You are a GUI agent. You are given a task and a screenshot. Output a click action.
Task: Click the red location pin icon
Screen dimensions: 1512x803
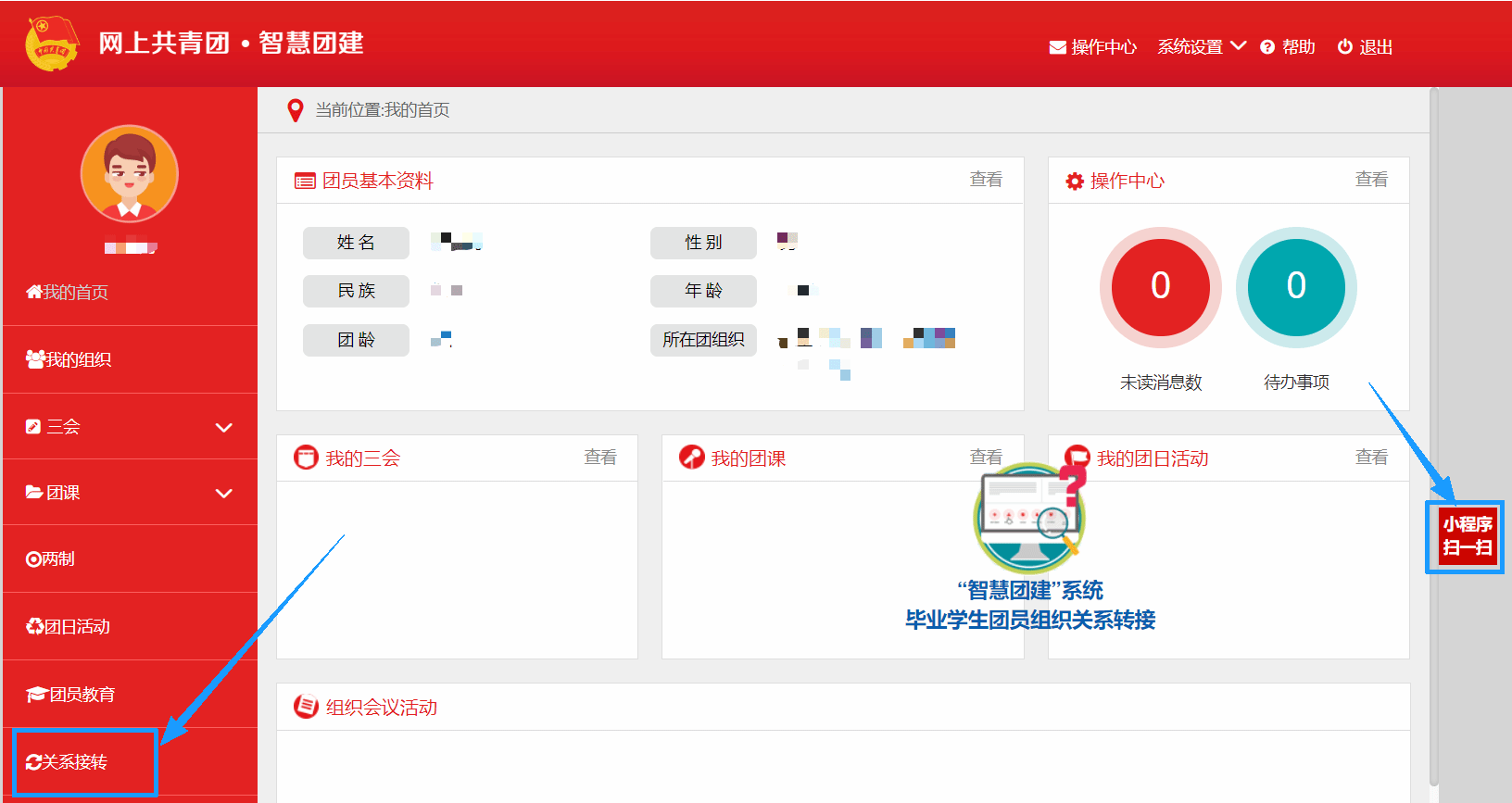296,110
